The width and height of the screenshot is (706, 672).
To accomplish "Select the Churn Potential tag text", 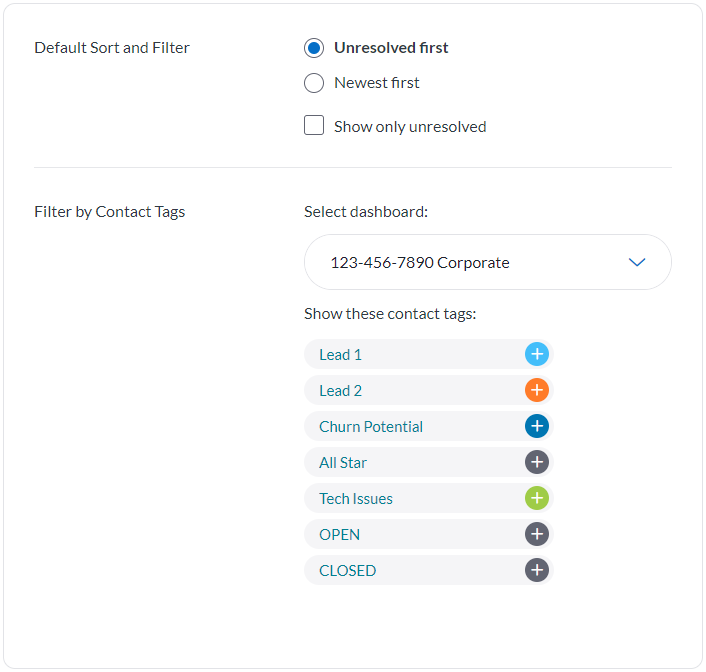I will 371,427.
